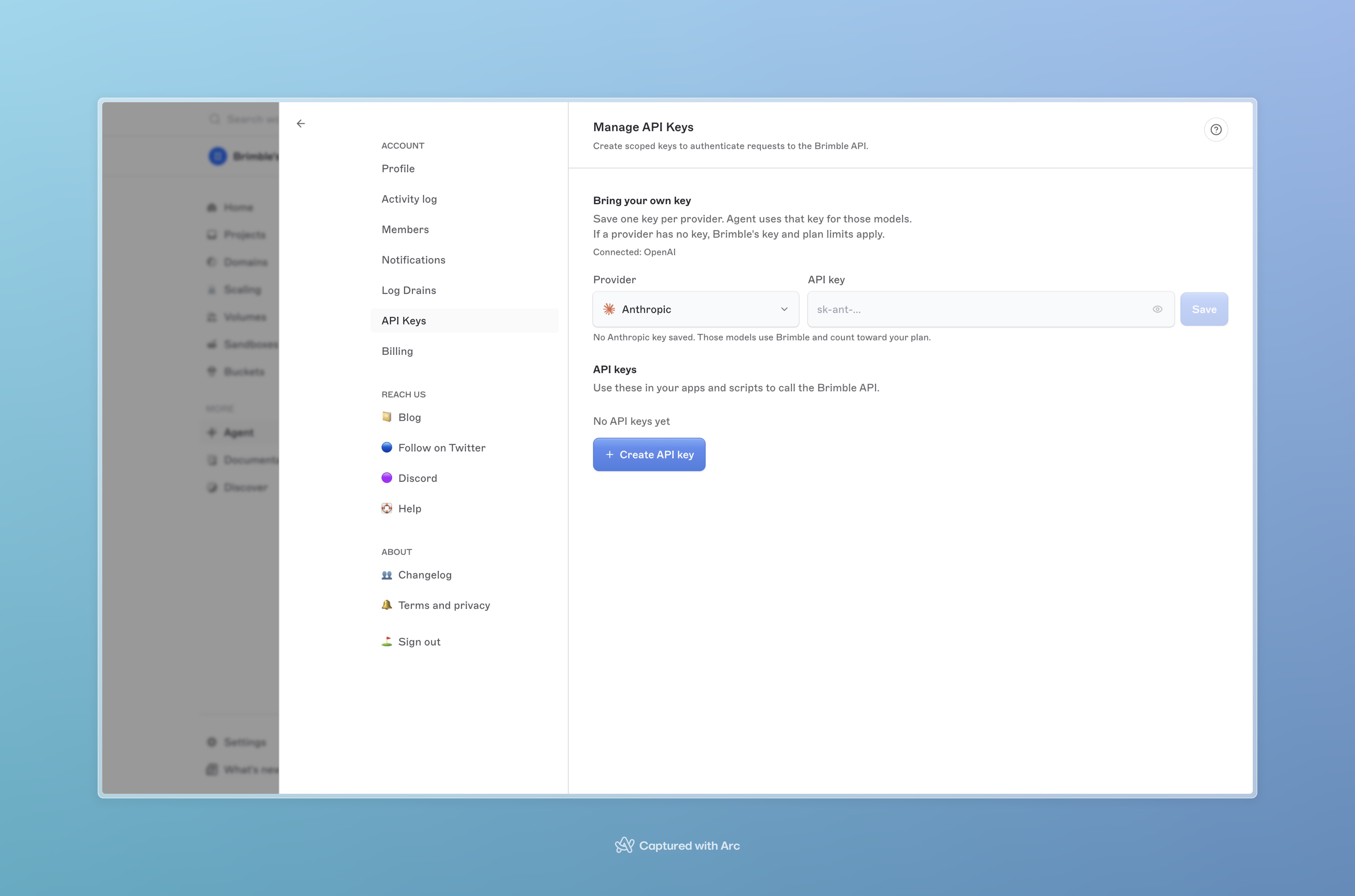
Task: Click the plus icon on Create API key
Action: point(610,454)
